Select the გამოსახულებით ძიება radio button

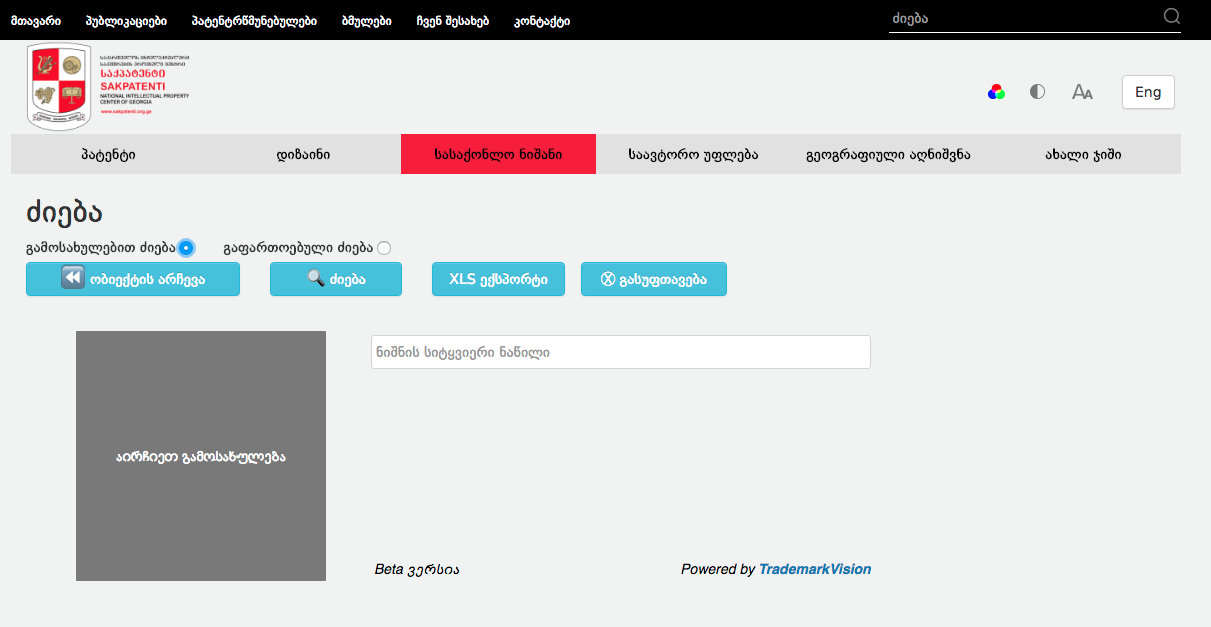[x=186, y=248]
